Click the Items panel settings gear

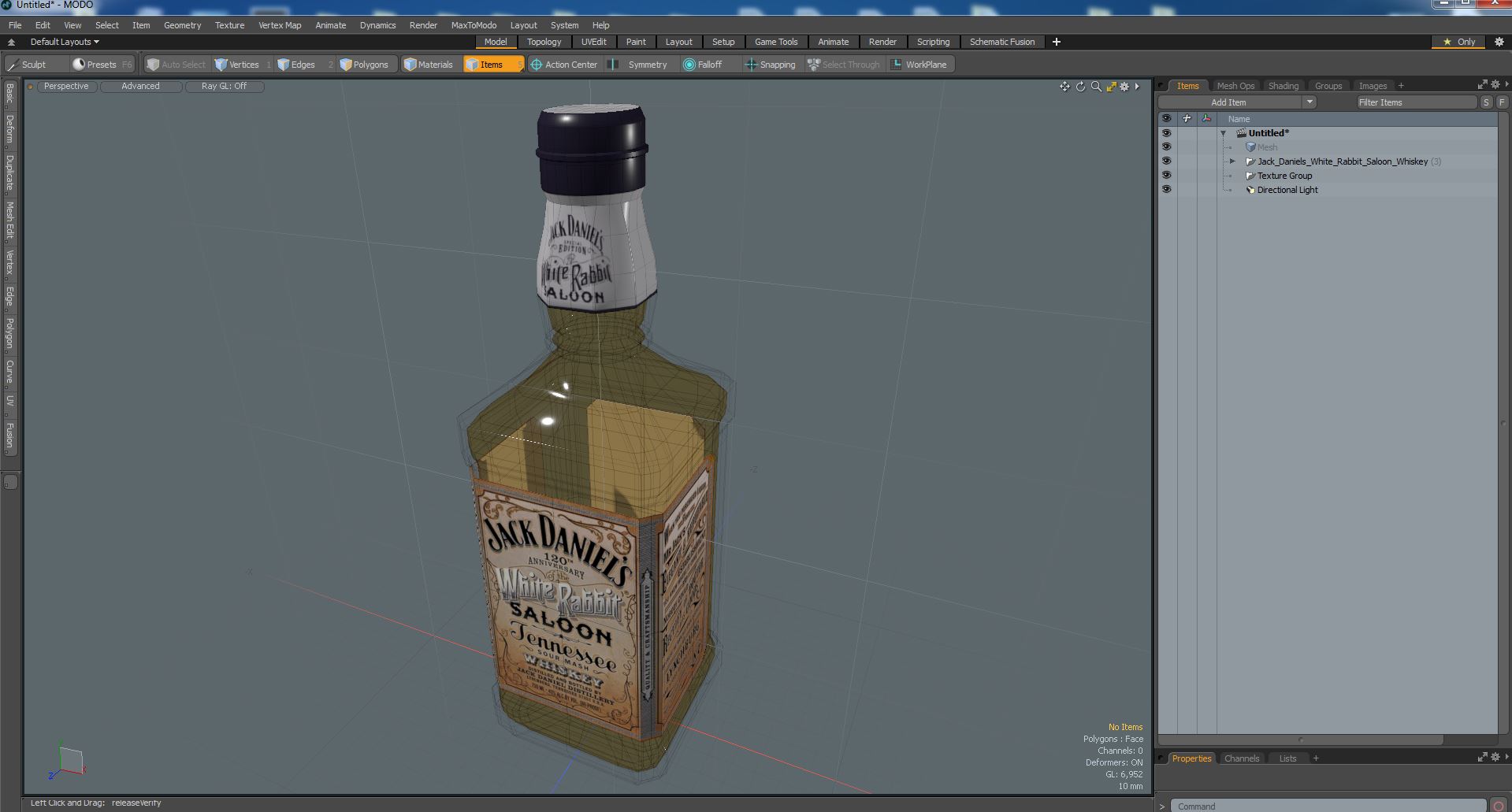1495,84
